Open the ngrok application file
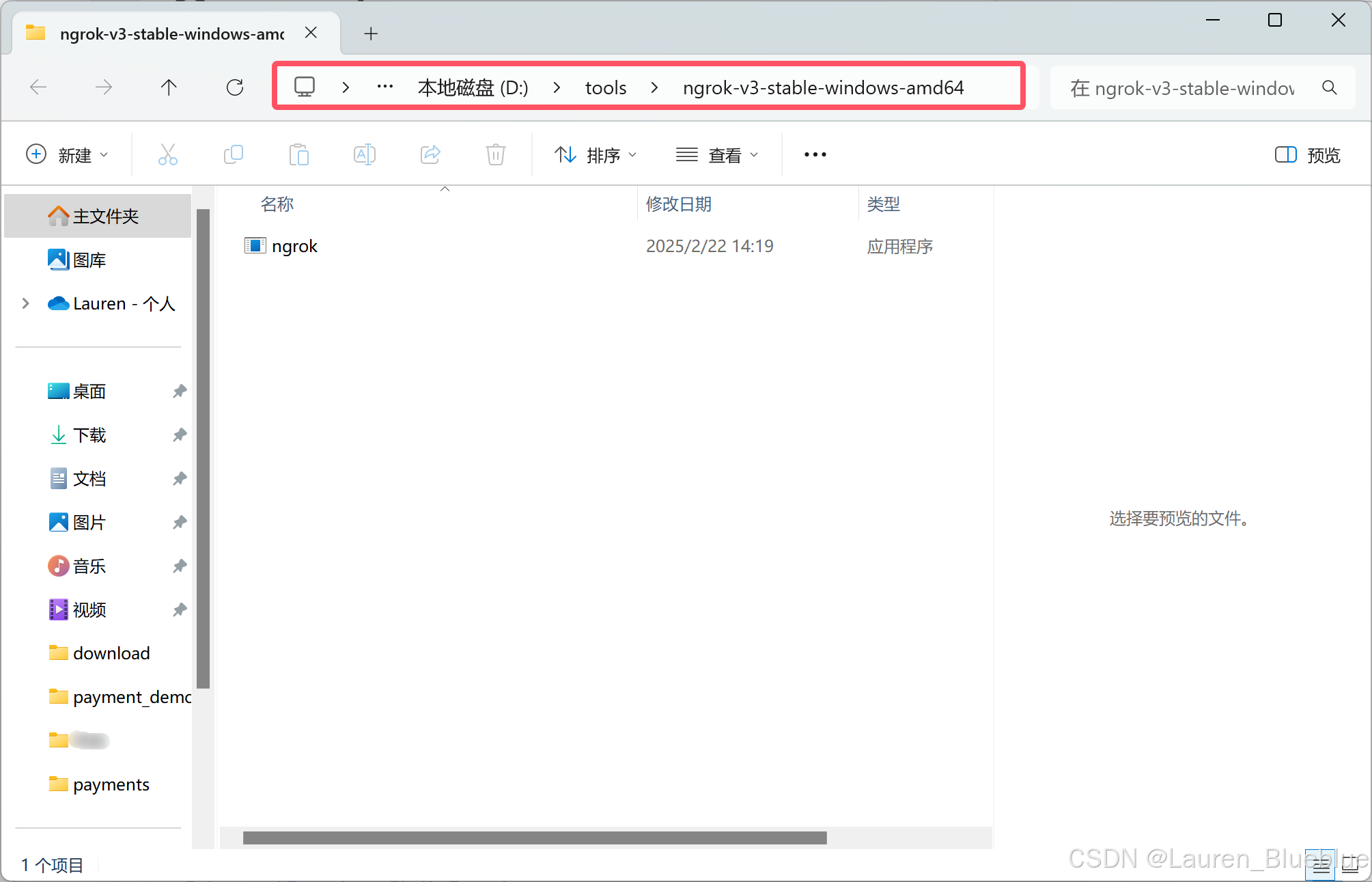1372x882 pixels. pos(294,246)
